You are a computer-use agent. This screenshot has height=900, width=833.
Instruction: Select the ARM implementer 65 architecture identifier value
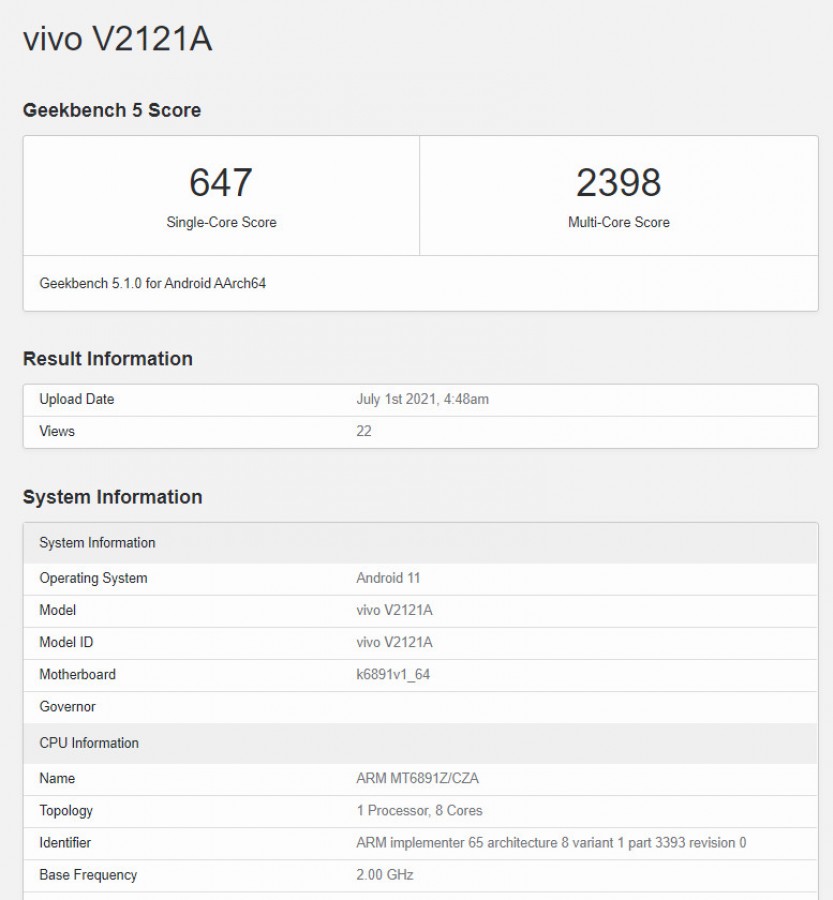(551, 843)
